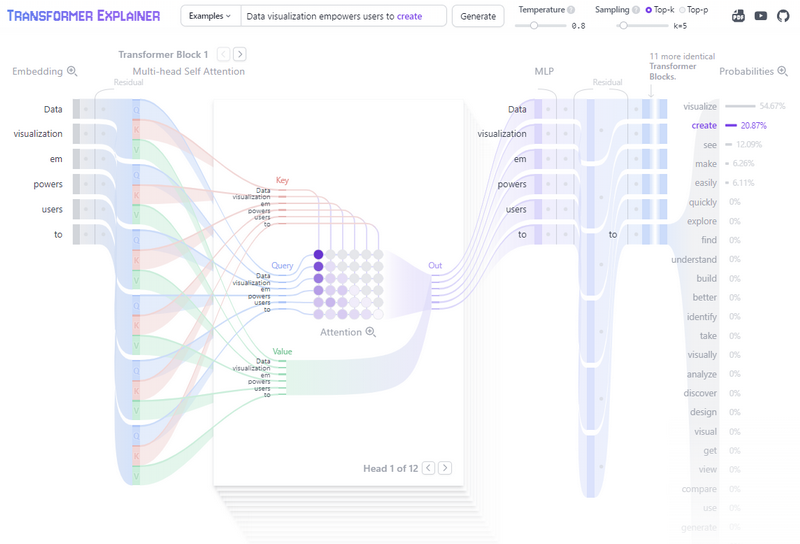Show previous attention head
This screenshot has width=800, height=544.
[x=429, y=468]
